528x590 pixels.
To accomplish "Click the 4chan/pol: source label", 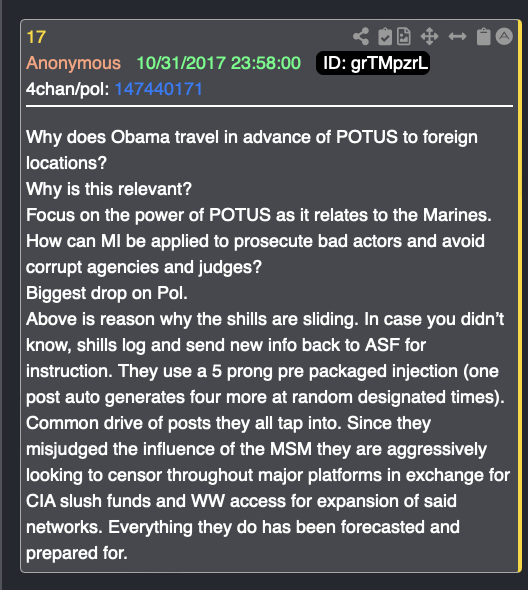I will [x=68, y=89].
